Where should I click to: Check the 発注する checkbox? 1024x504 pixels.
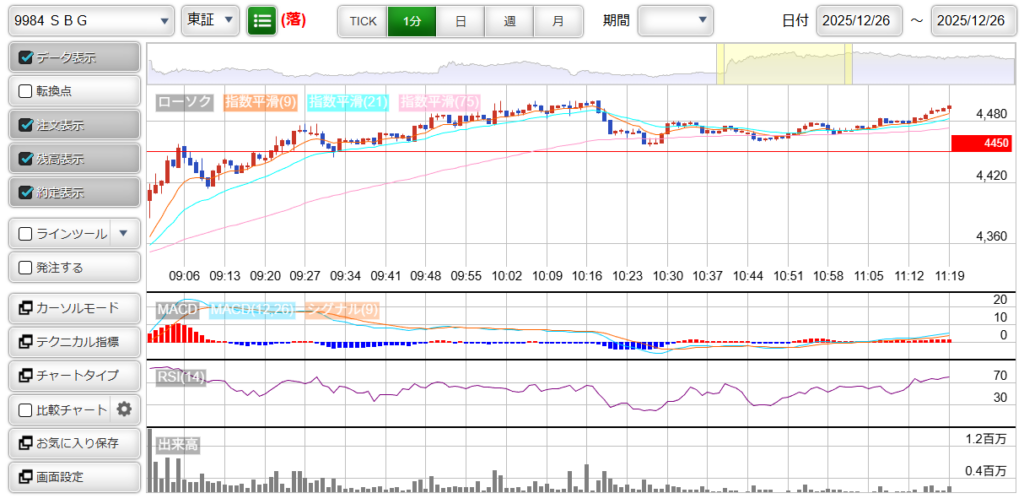coord(27,268)
